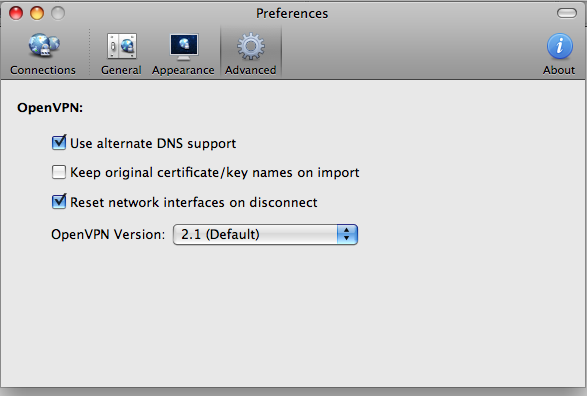587x396 pixels.
Task: Select the Advanced gear icon
Action: [251, 46]
